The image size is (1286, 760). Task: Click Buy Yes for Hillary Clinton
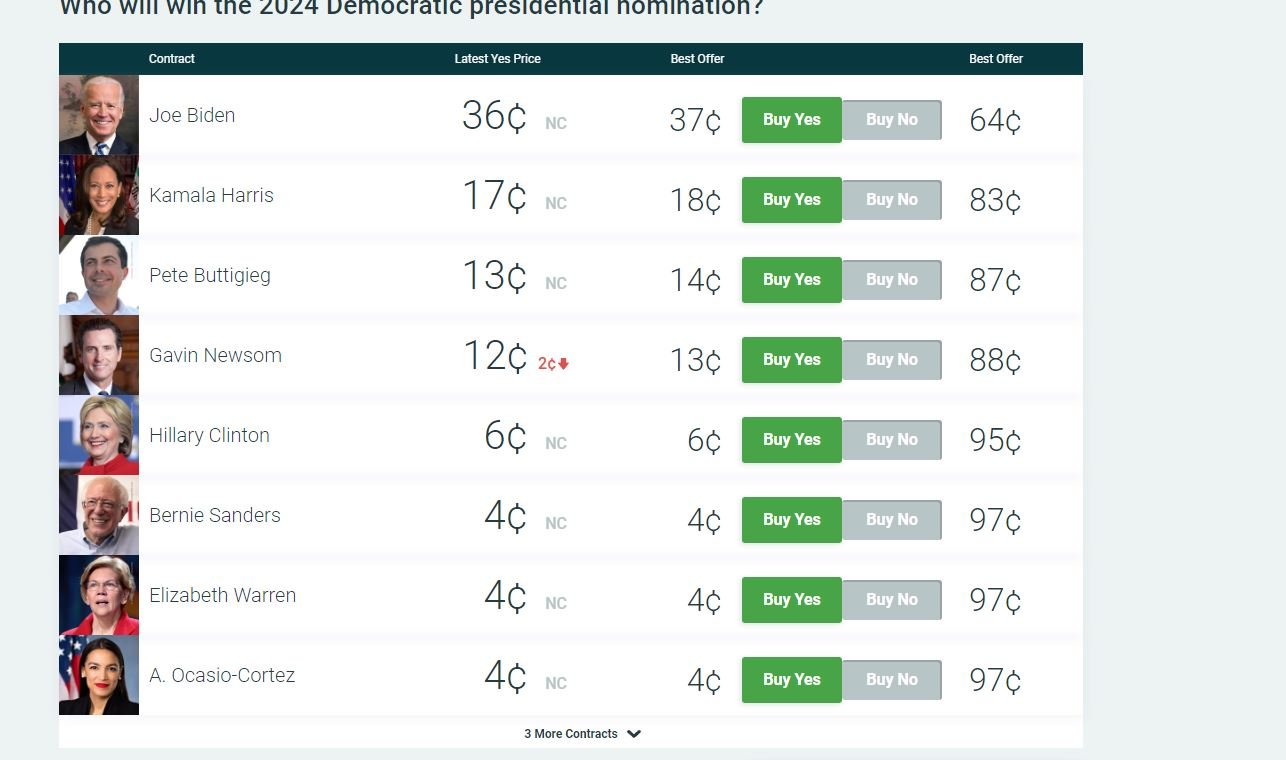(791, 440)
